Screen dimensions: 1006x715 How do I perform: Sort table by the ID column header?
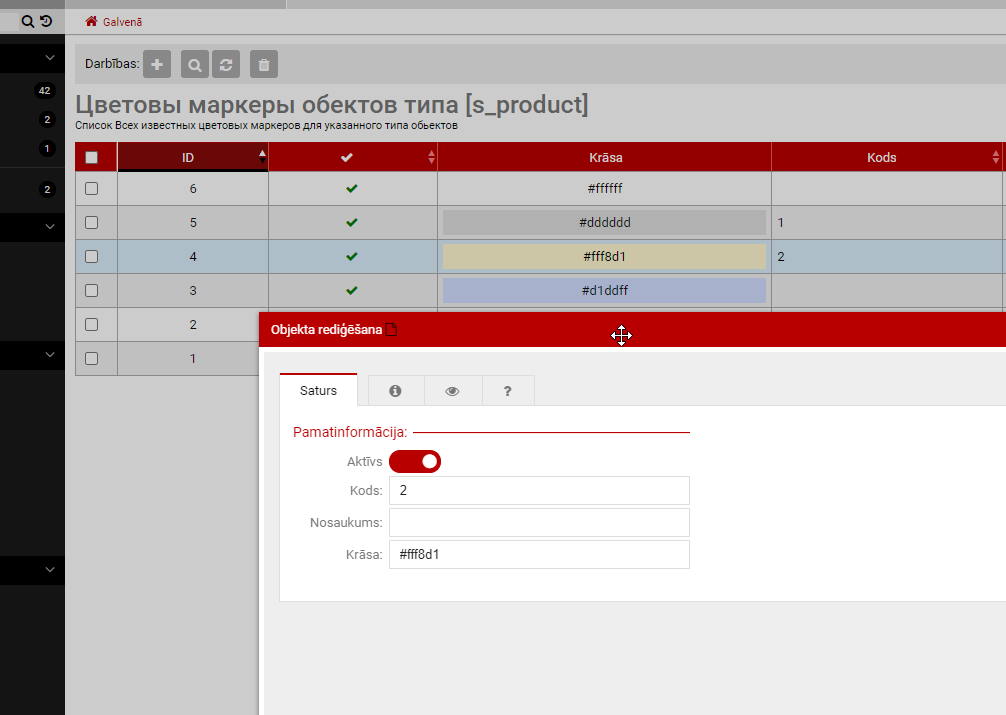pos(188,157)
